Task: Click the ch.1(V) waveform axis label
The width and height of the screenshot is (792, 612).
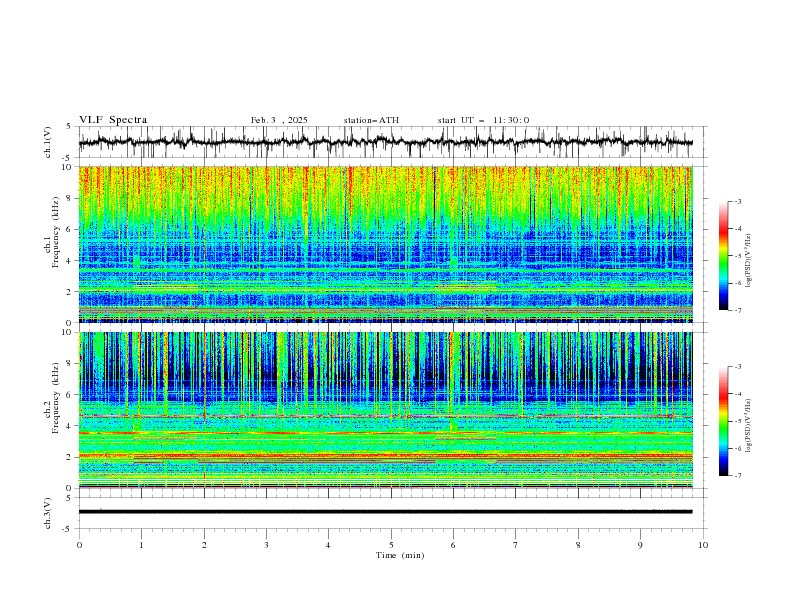Action: click(48, 142)
